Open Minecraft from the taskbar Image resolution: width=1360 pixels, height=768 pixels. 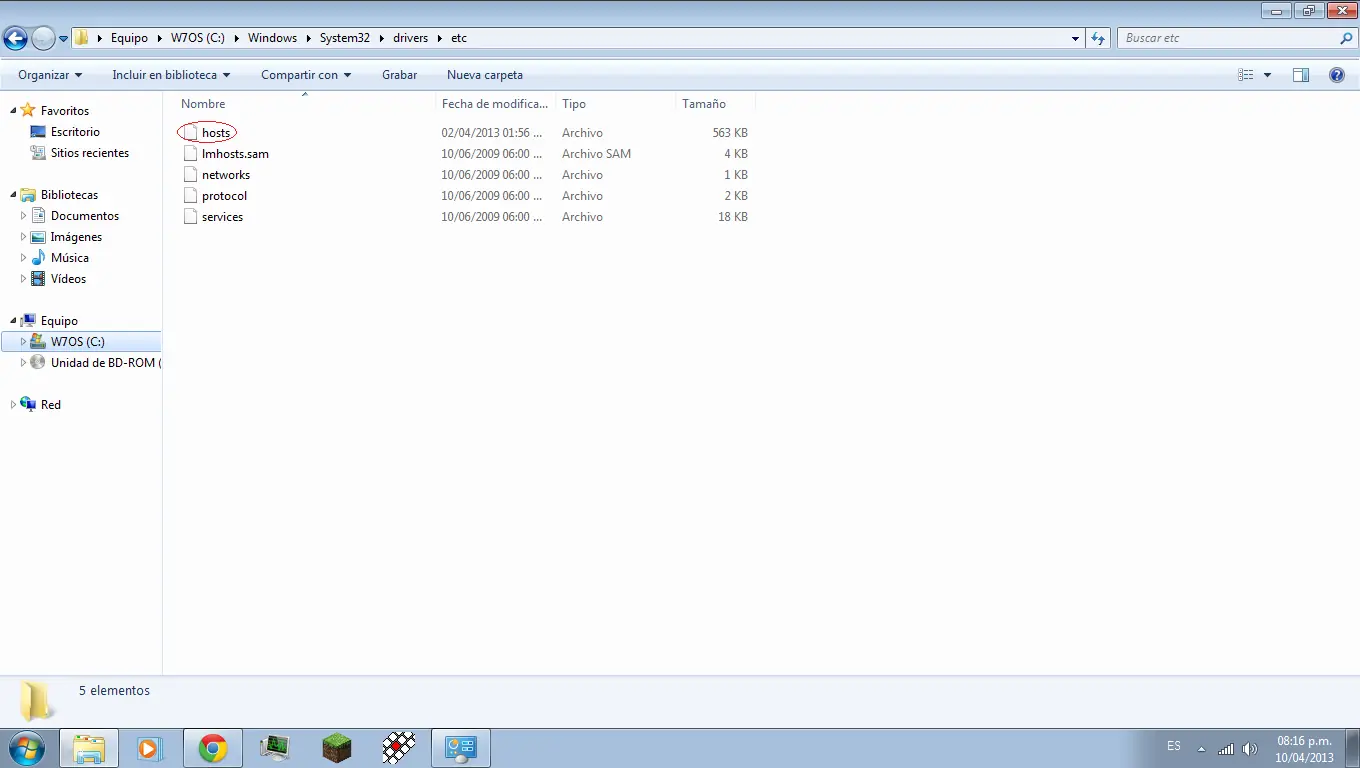(337, 748)
